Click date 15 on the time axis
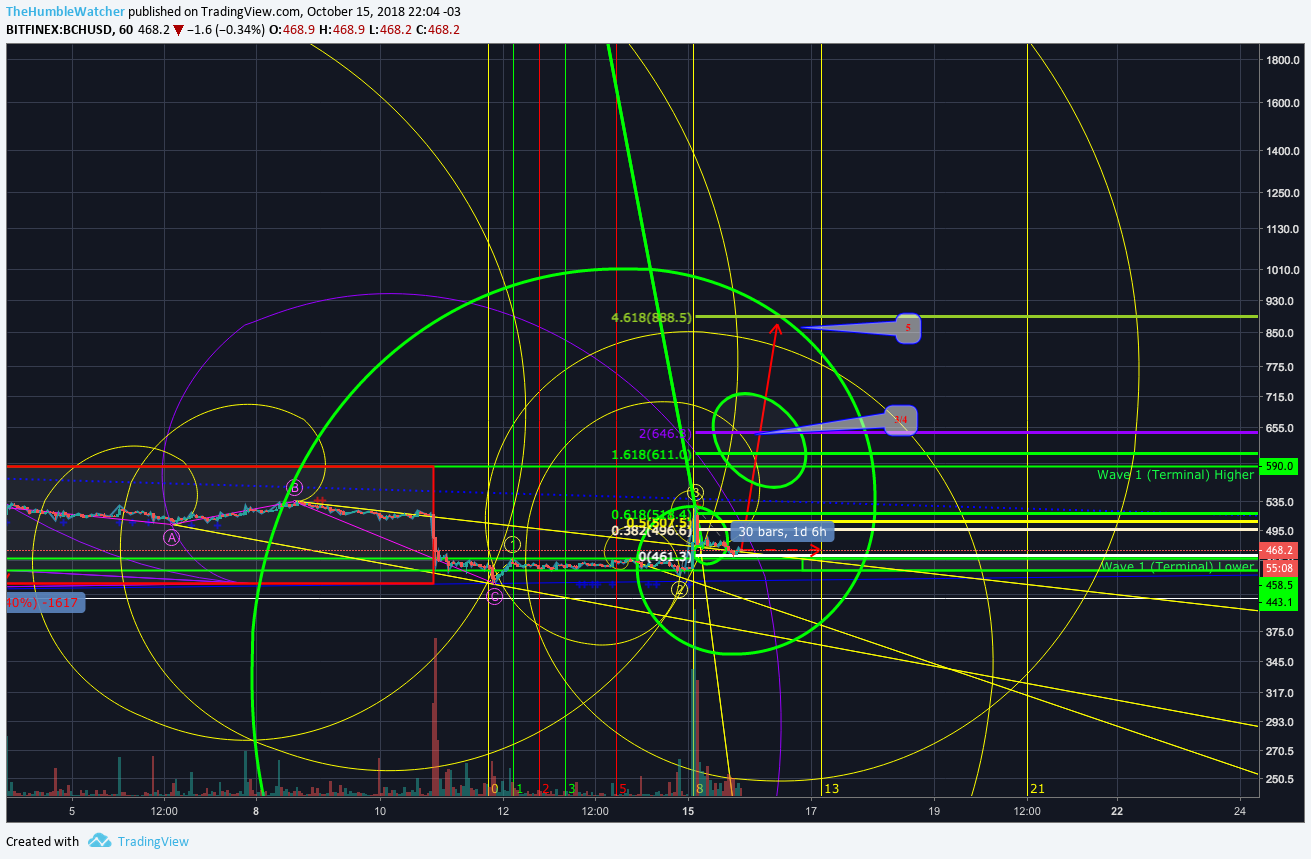 [688, 811]
